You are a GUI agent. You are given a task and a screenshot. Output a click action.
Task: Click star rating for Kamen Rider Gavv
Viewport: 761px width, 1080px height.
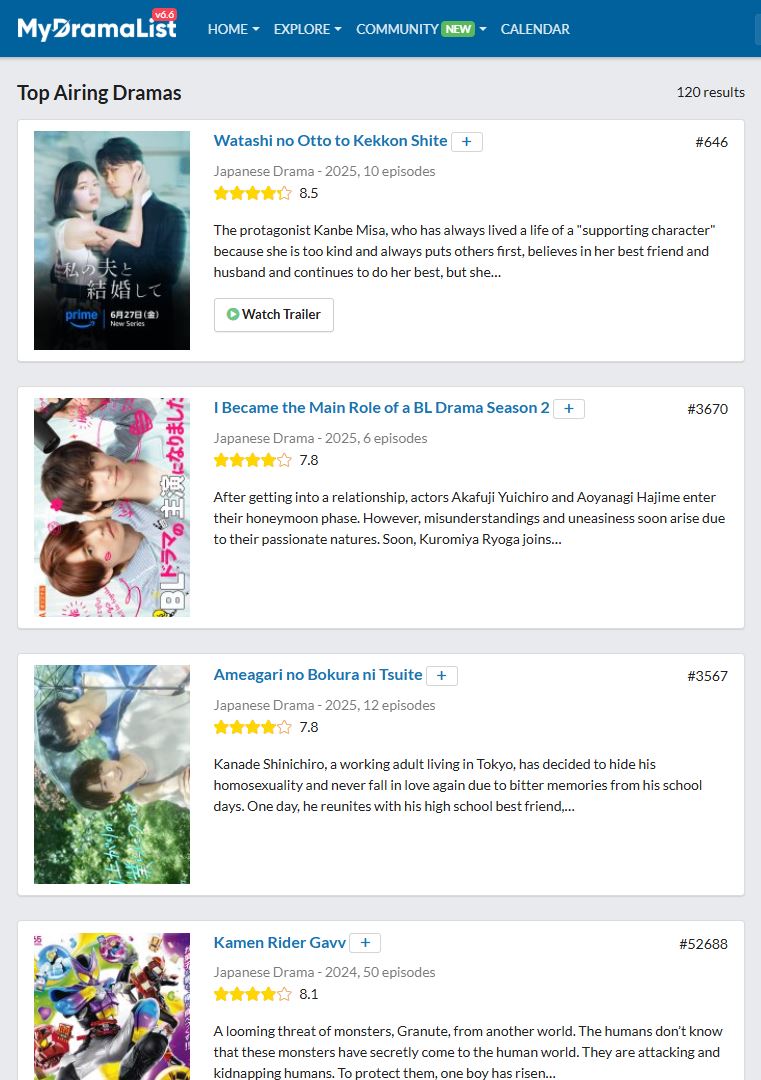(252, 994)
